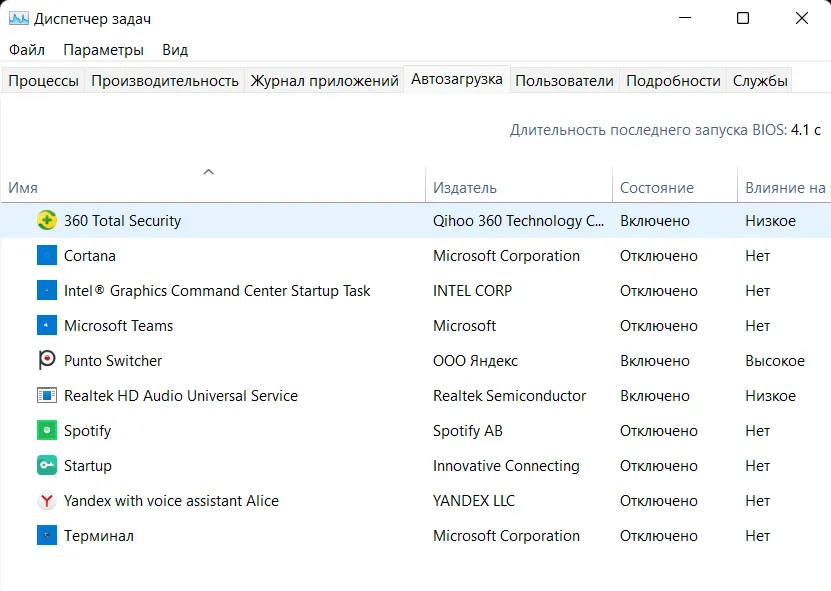
Task: Click the Диспетчер задач title bar icon
Action: [19, 19]
